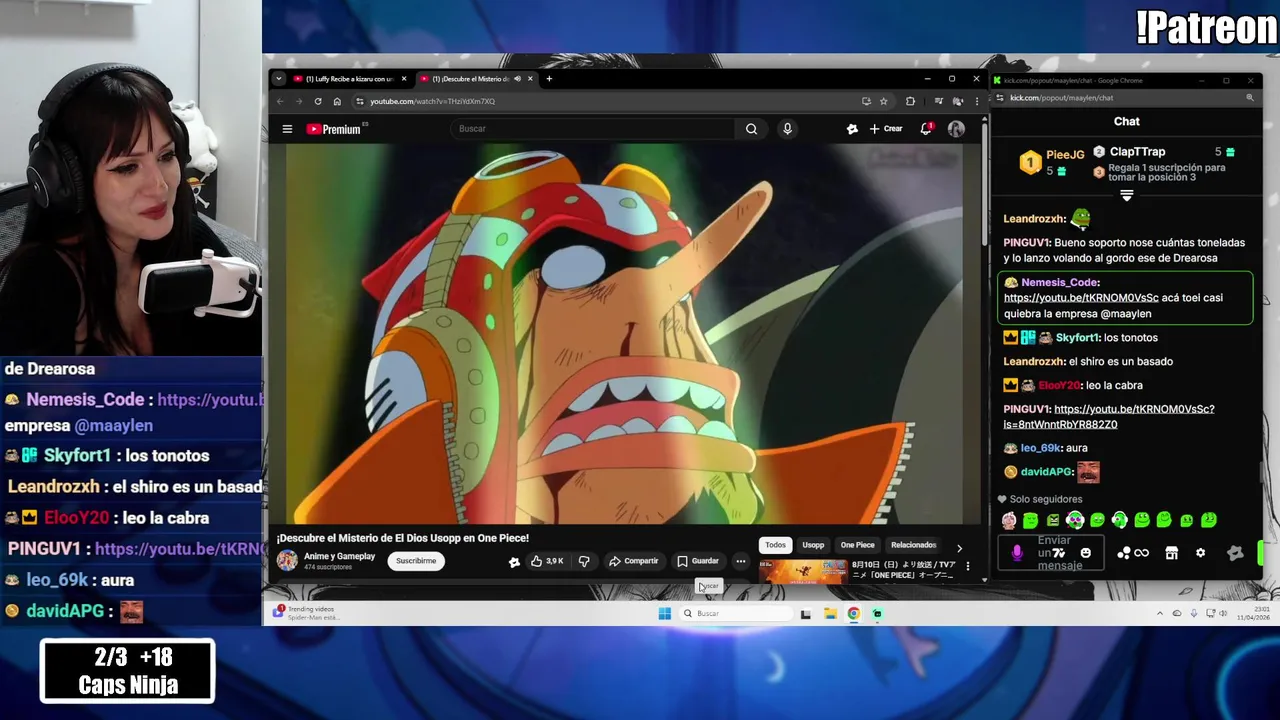Dislike the video with thumbs down

(x=584, y=561)
